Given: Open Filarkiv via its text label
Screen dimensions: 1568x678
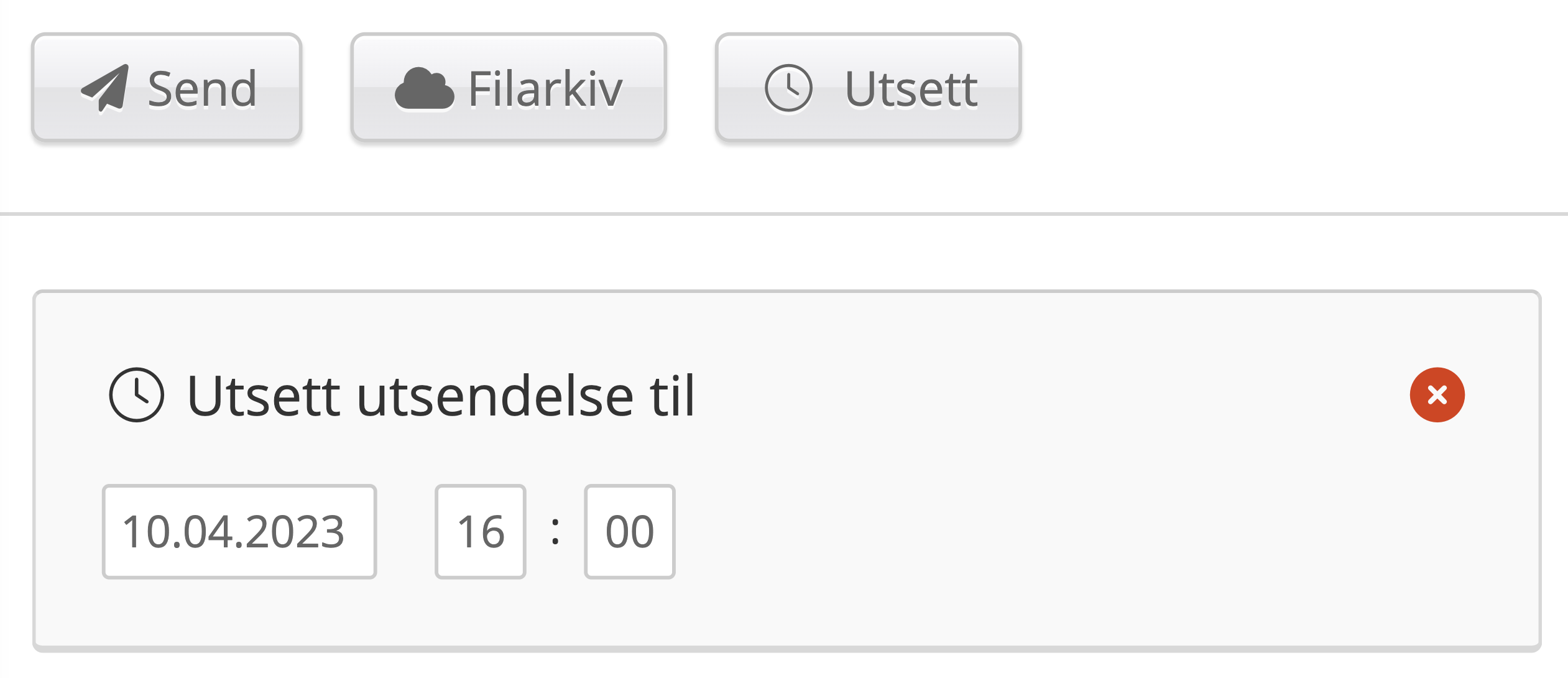Looking at the screenshot, I should tap(545, 89).
